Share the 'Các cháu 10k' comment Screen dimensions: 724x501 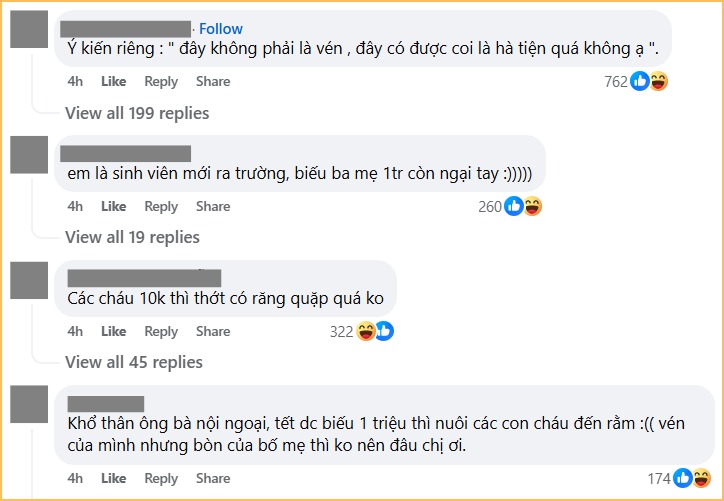coord(213,331)
